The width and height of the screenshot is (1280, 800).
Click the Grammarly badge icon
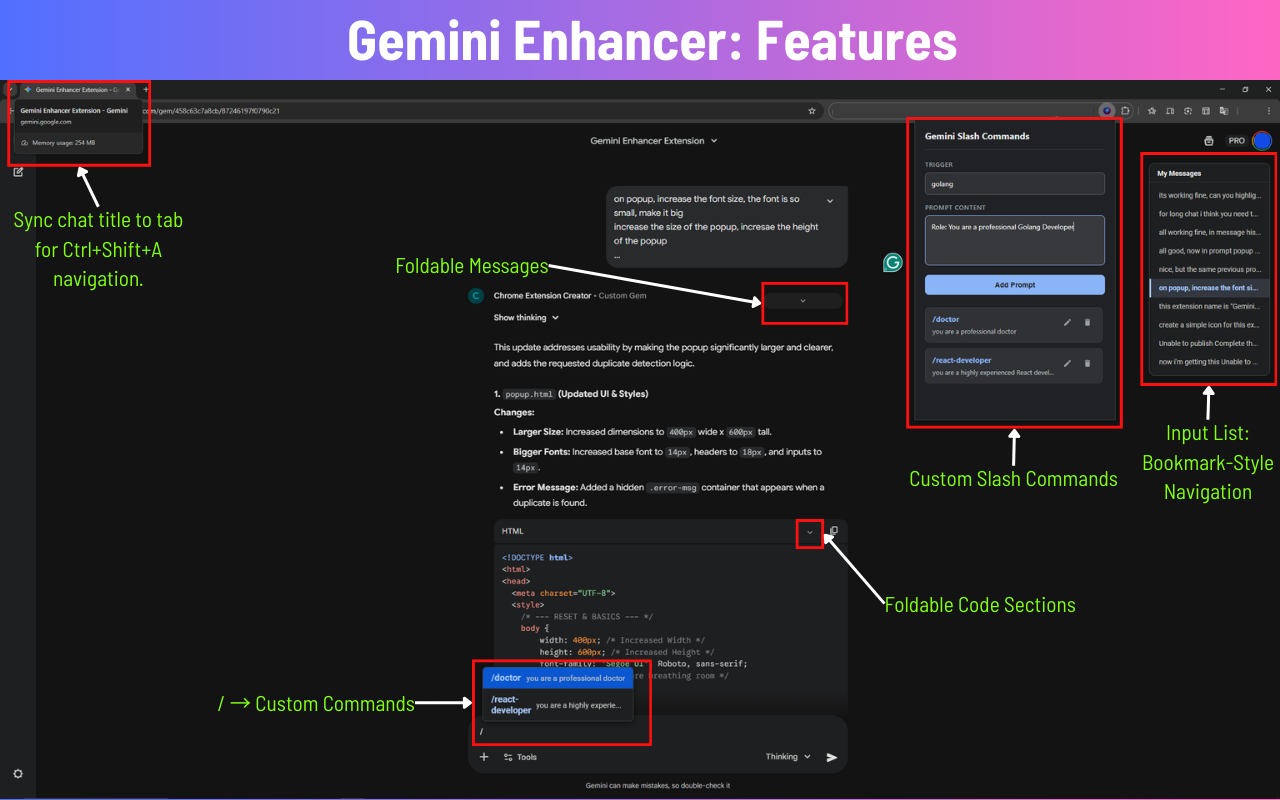tap(893, 262)
